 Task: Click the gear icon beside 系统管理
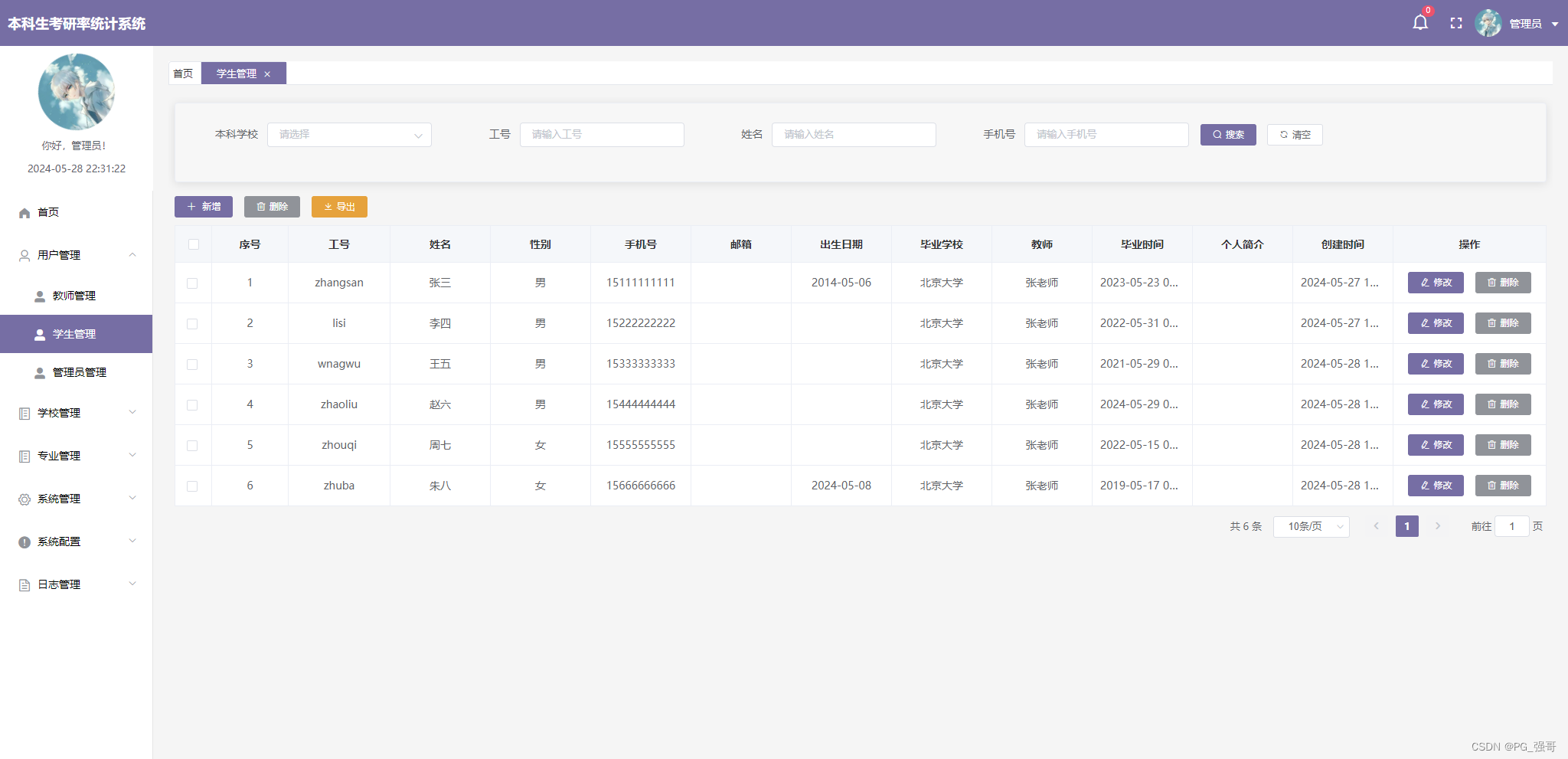(24, 499)
